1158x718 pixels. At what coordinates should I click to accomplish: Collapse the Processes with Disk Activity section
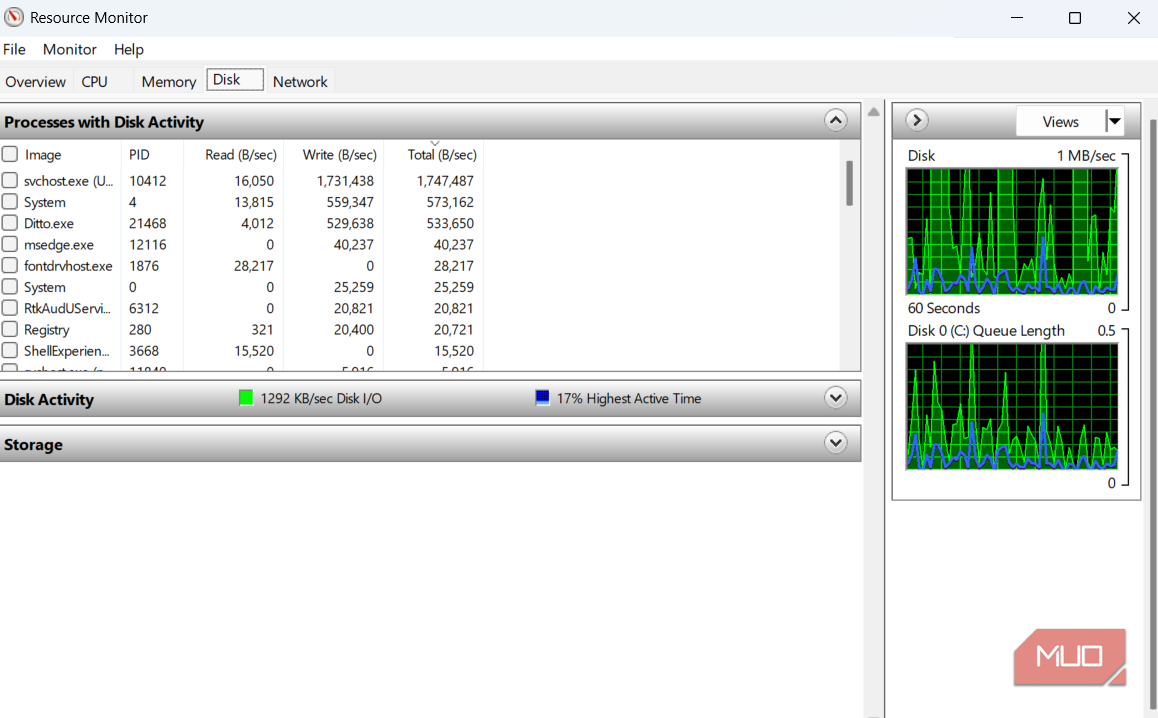click(x=835, y=120)
